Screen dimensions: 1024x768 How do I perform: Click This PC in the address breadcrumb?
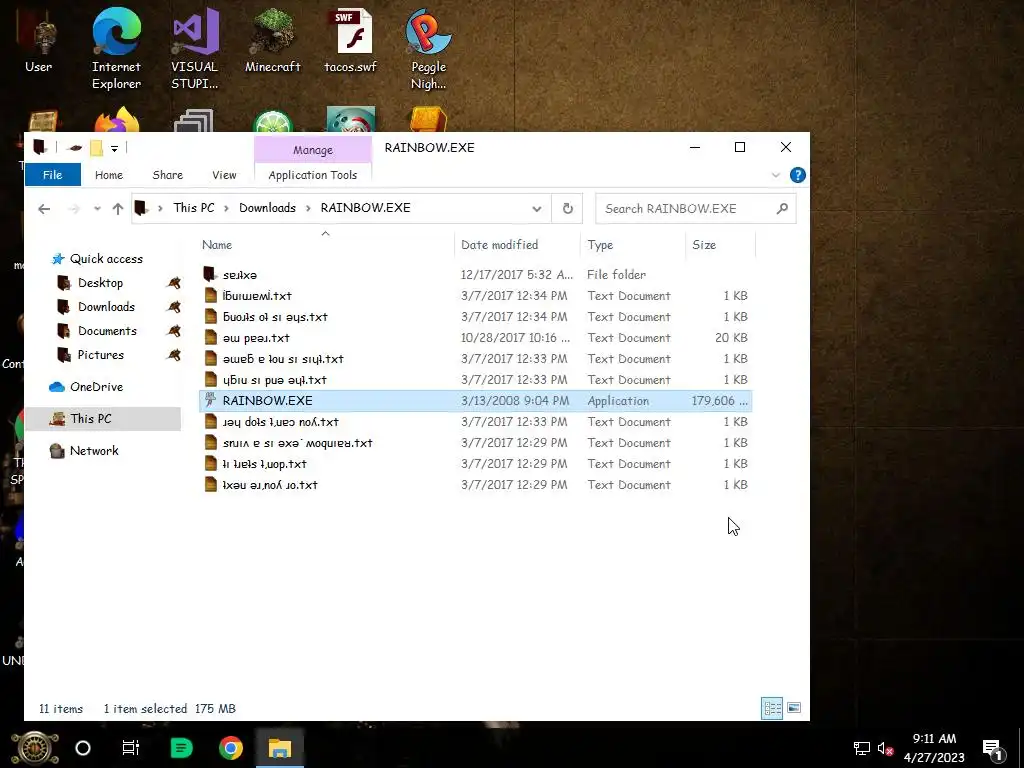pos(193,208)
